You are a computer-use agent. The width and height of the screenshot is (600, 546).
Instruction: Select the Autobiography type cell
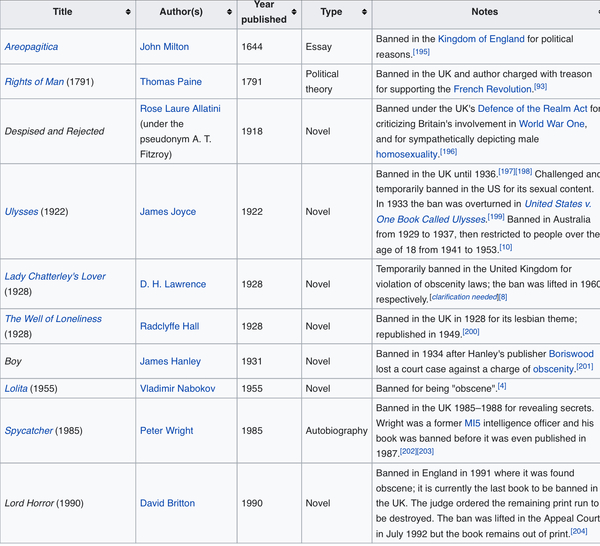coord(337,430)
